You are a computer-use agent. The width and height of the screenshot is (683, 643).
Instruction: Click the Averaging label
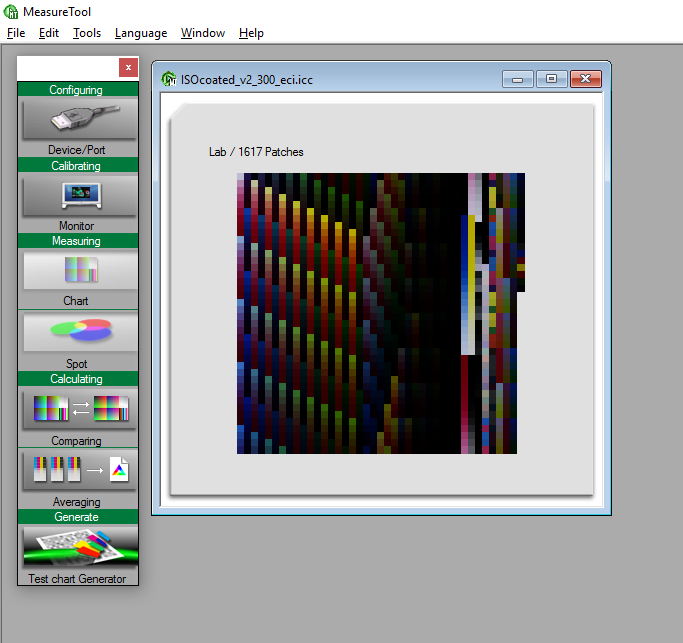coord(77,502)
